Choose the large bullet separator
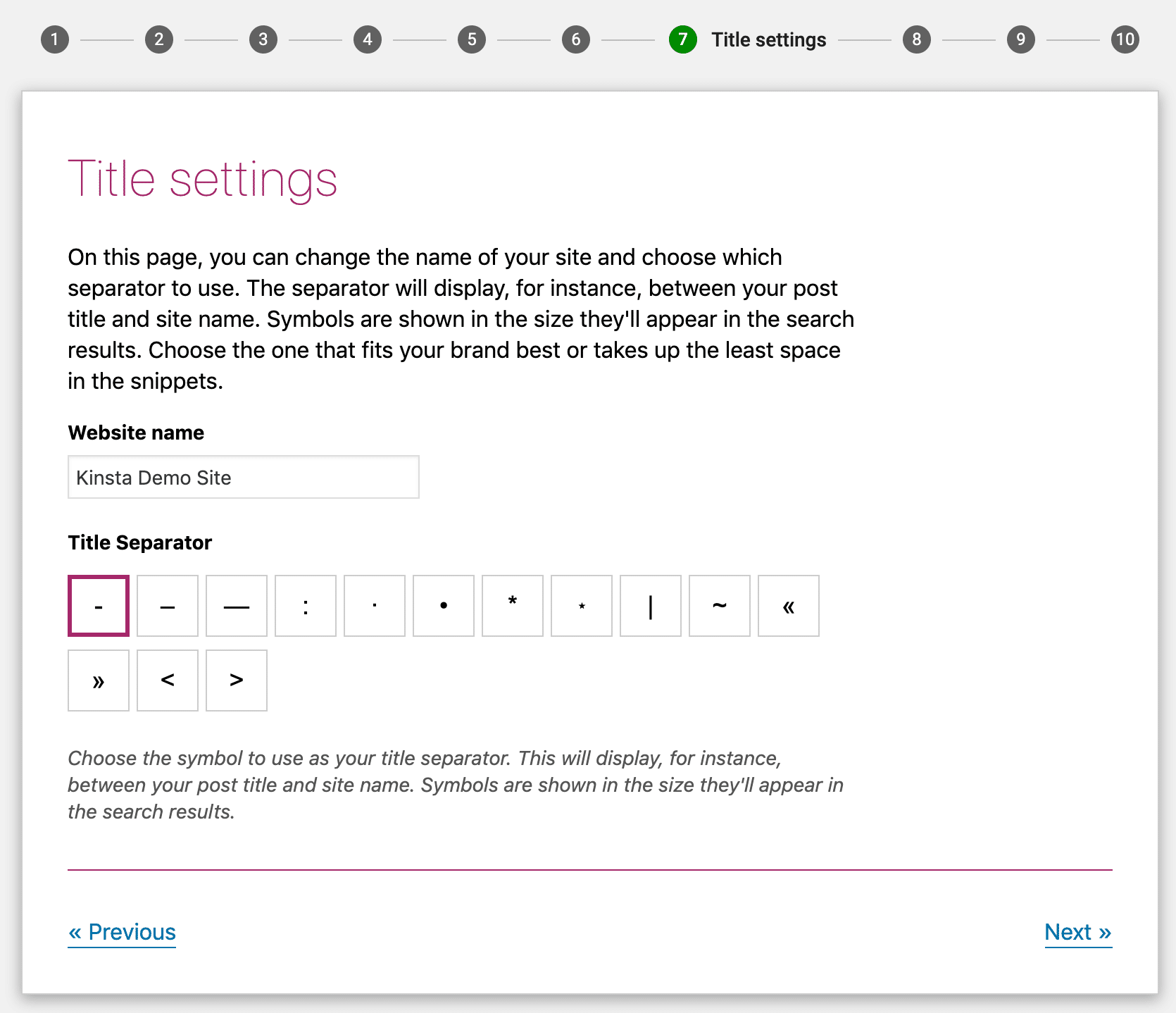The width and height of the screenshot is (1176, 1013). 444,606
